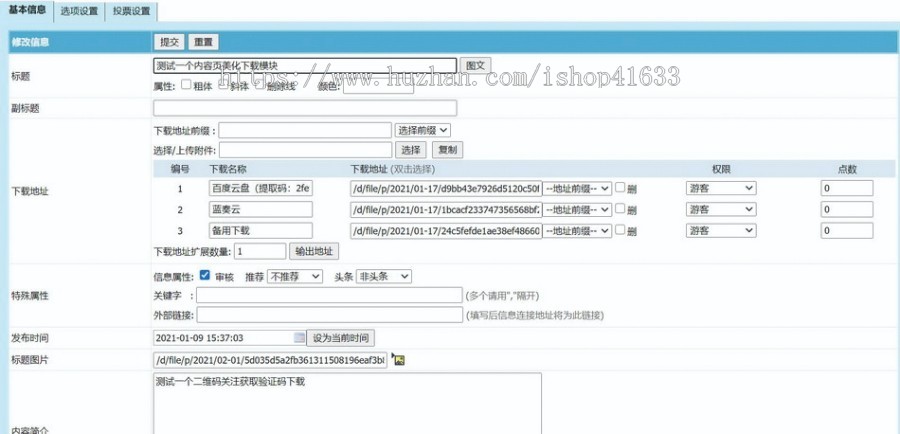Viewport: 900px width, 434px height.
Task: Click the 图文 button next to title
Action: click(475, 65)
